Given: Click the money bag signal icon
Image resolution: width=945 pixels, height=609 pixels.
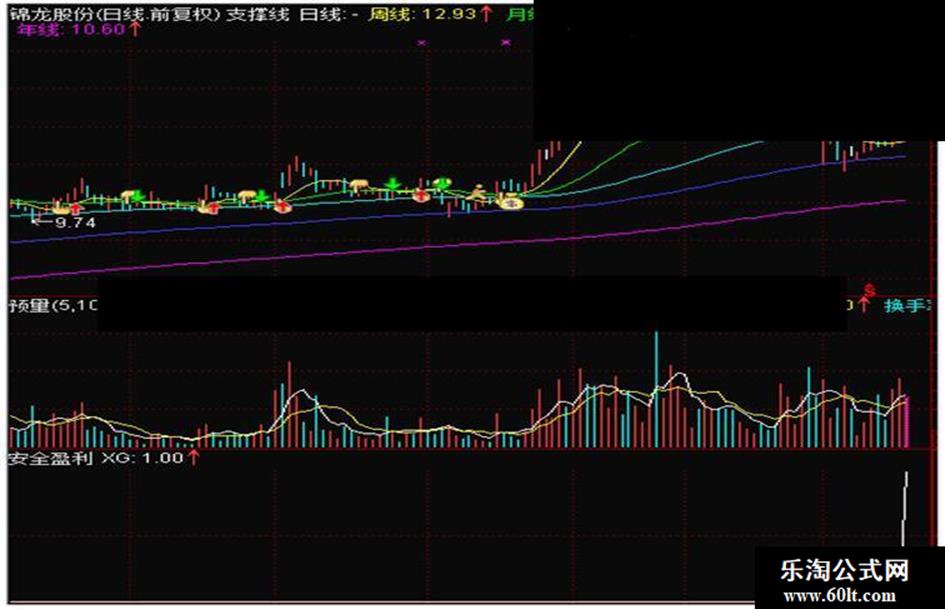Looking at the screenshot, I should 511,202.
